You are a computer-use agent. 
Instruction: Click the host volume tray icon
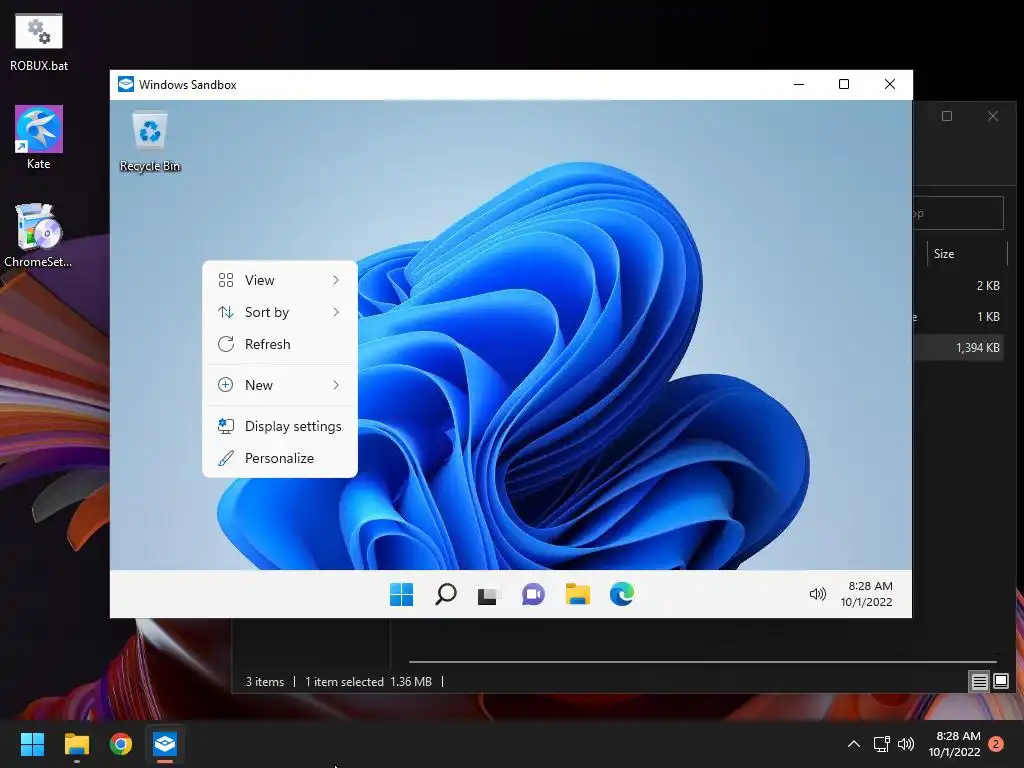(906, 744)
